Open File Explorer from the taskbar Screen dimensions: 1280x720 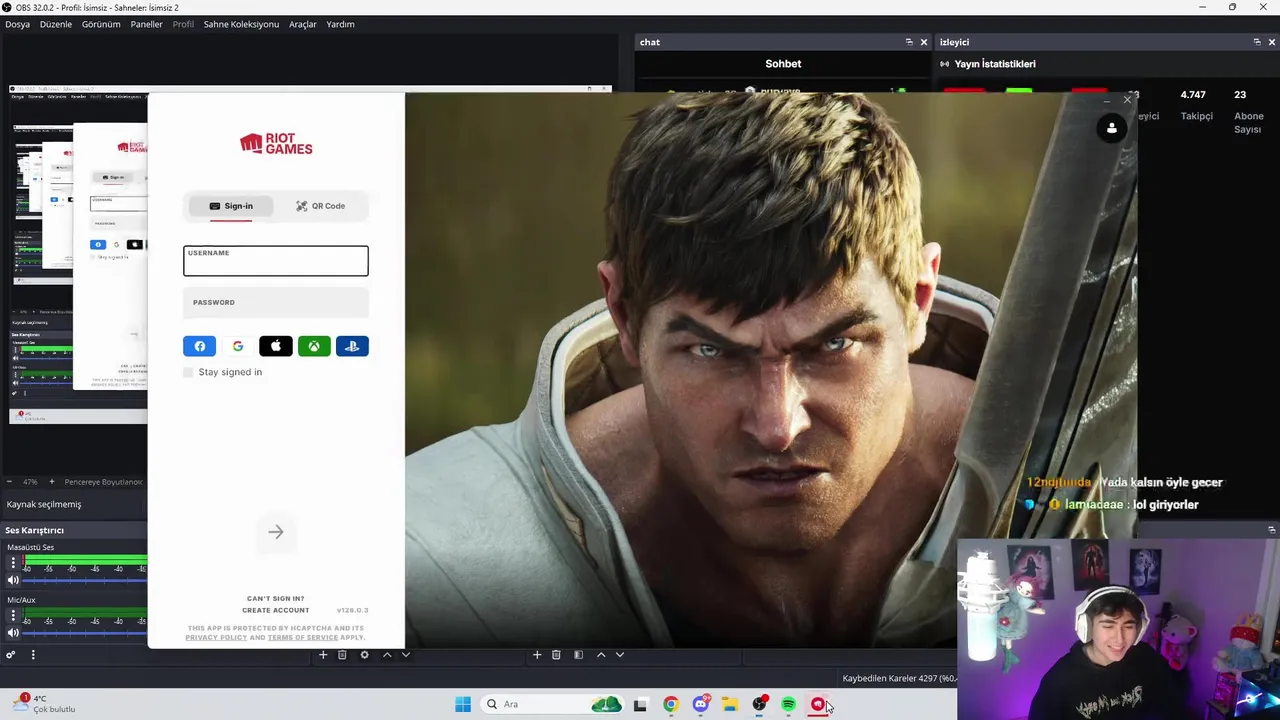coord(730,704)
